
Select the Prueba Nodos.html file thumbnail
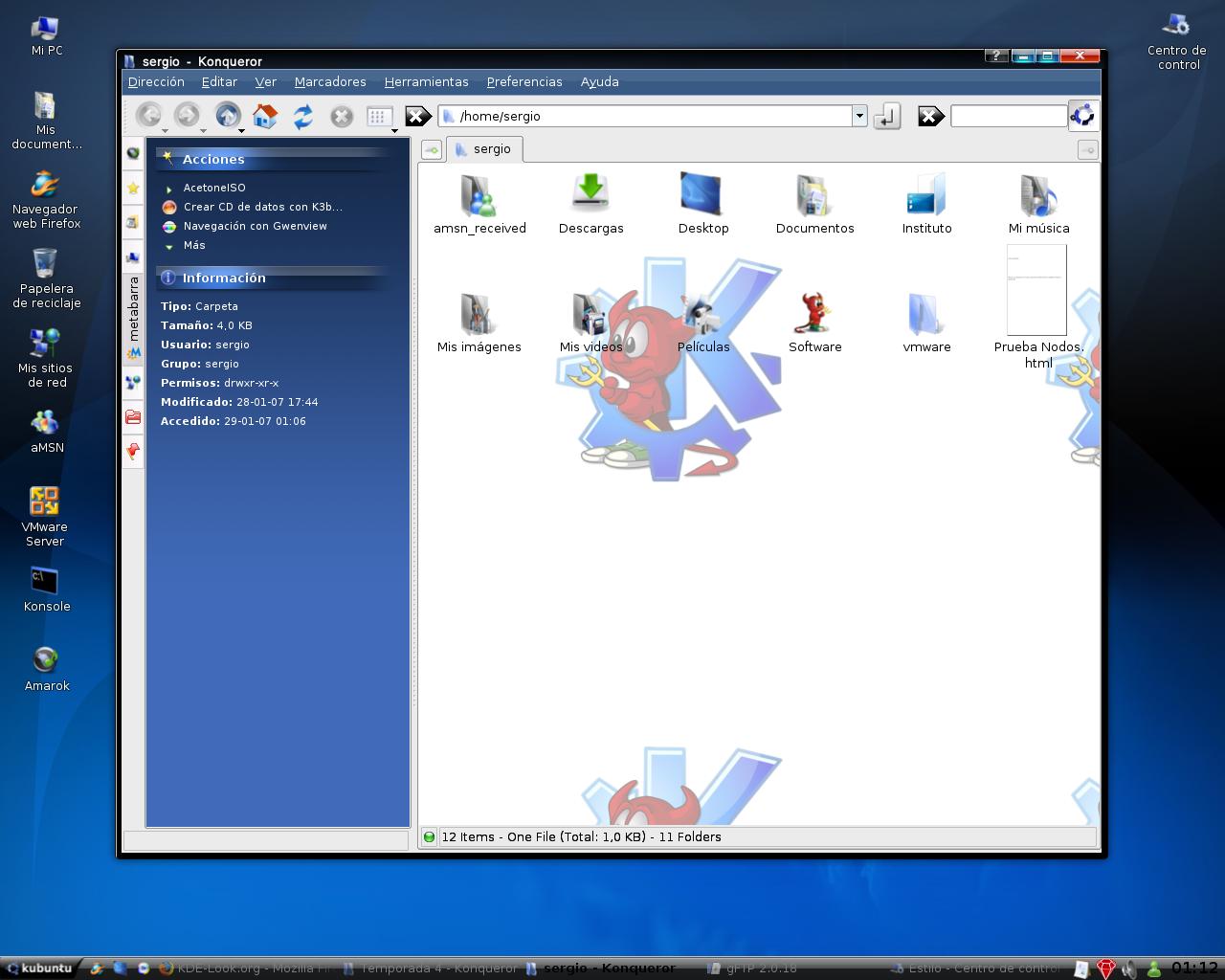pos(1037,290)
